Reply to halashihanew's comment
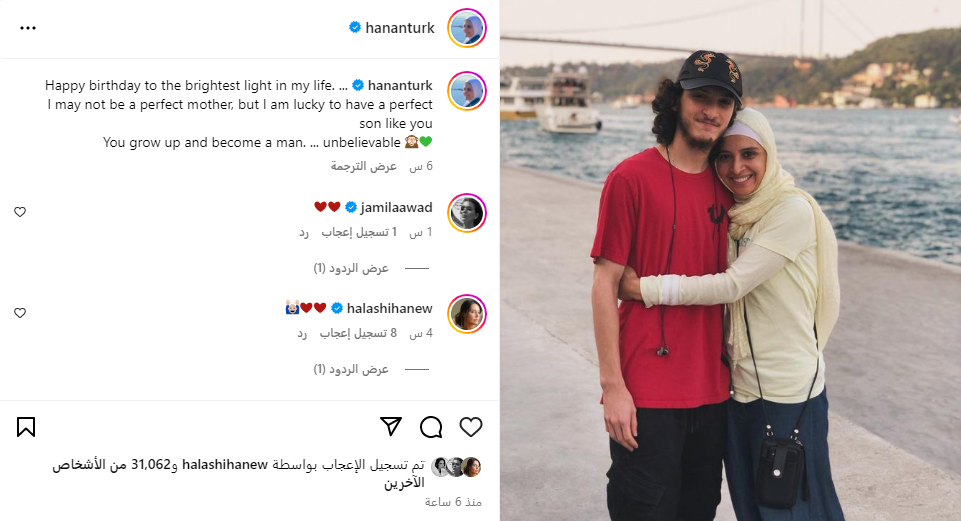The image size is (961, 521). [x=302, y=334]
